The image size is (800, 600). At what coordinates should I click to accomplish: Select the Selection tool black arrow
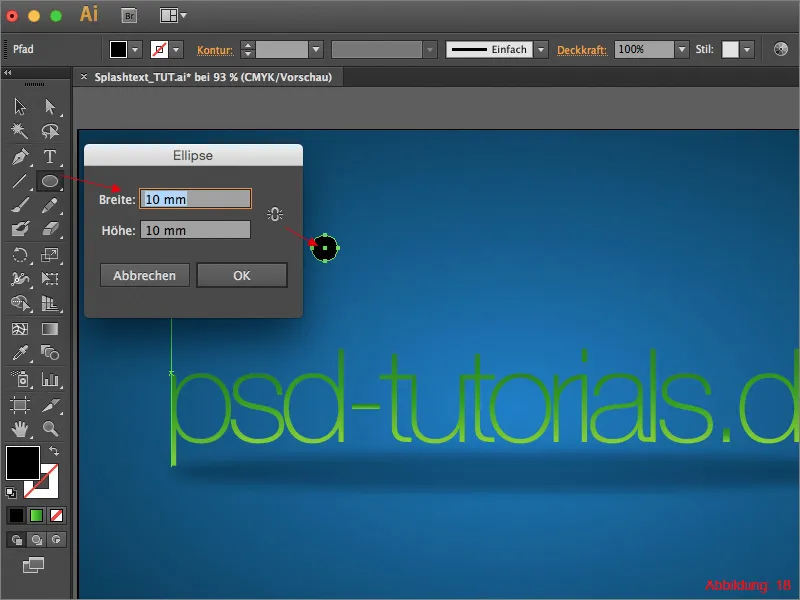click(20, 106)
